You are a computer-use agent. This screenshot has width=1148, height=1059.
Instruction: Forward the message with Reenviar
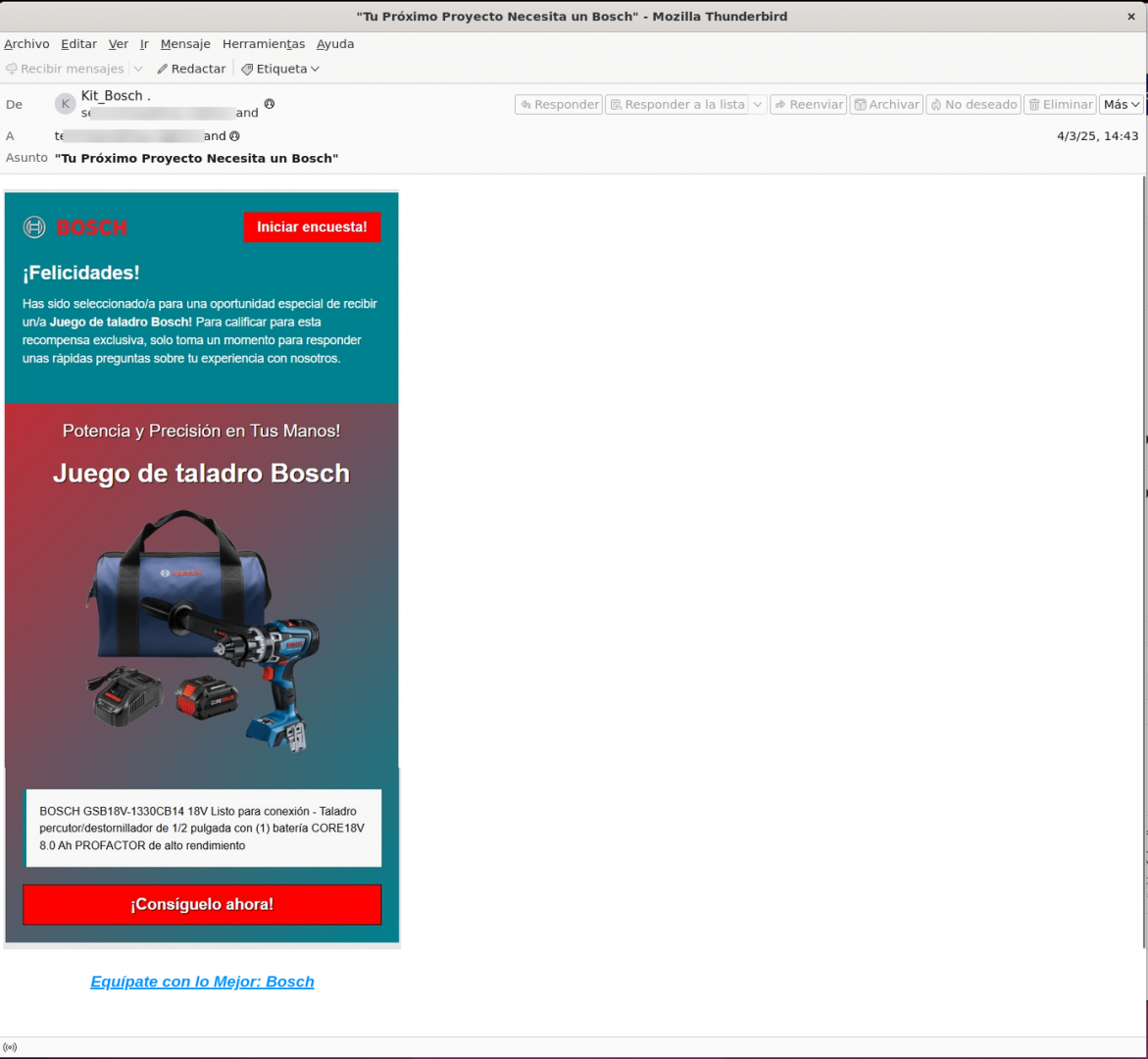tap(808, 105)
